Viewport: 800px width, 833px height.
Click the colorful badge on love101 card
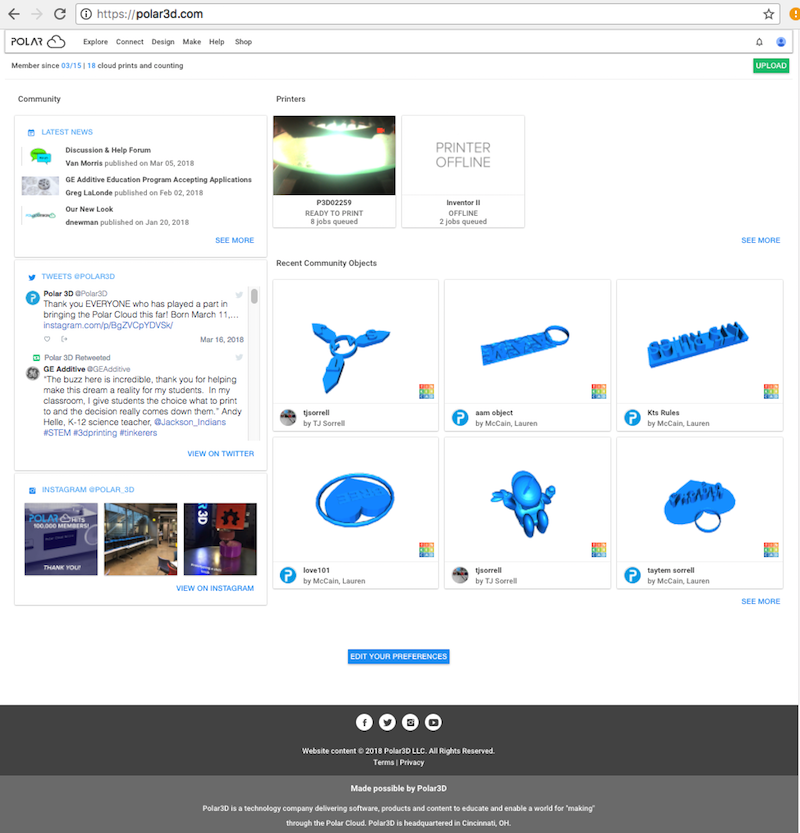pyautogui.click(x=427, y=549)
